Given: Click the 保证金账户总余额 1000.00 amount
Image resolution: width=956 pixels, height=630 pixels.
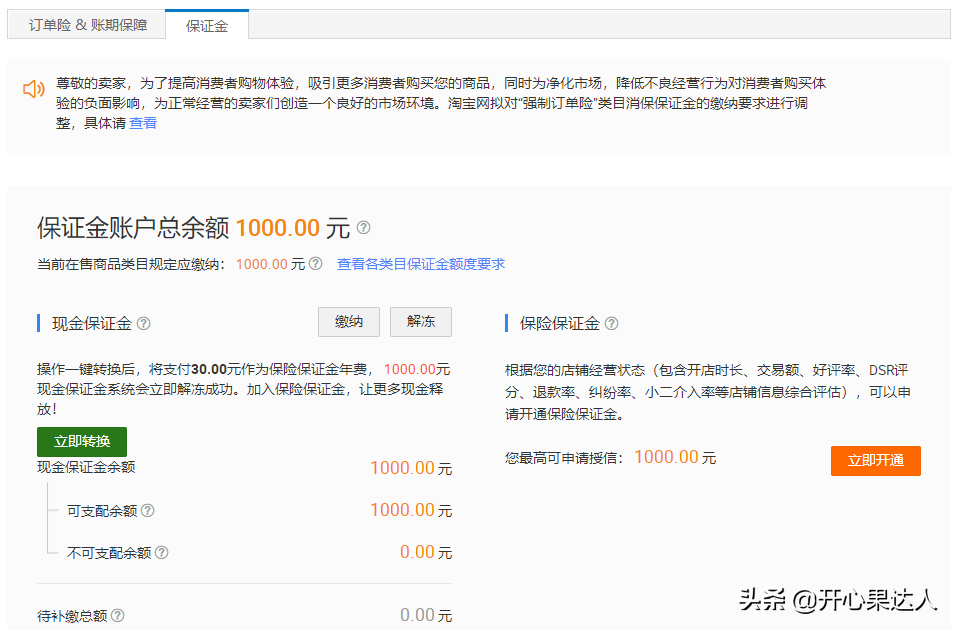Looking at the screenshot, I should 277,227.
